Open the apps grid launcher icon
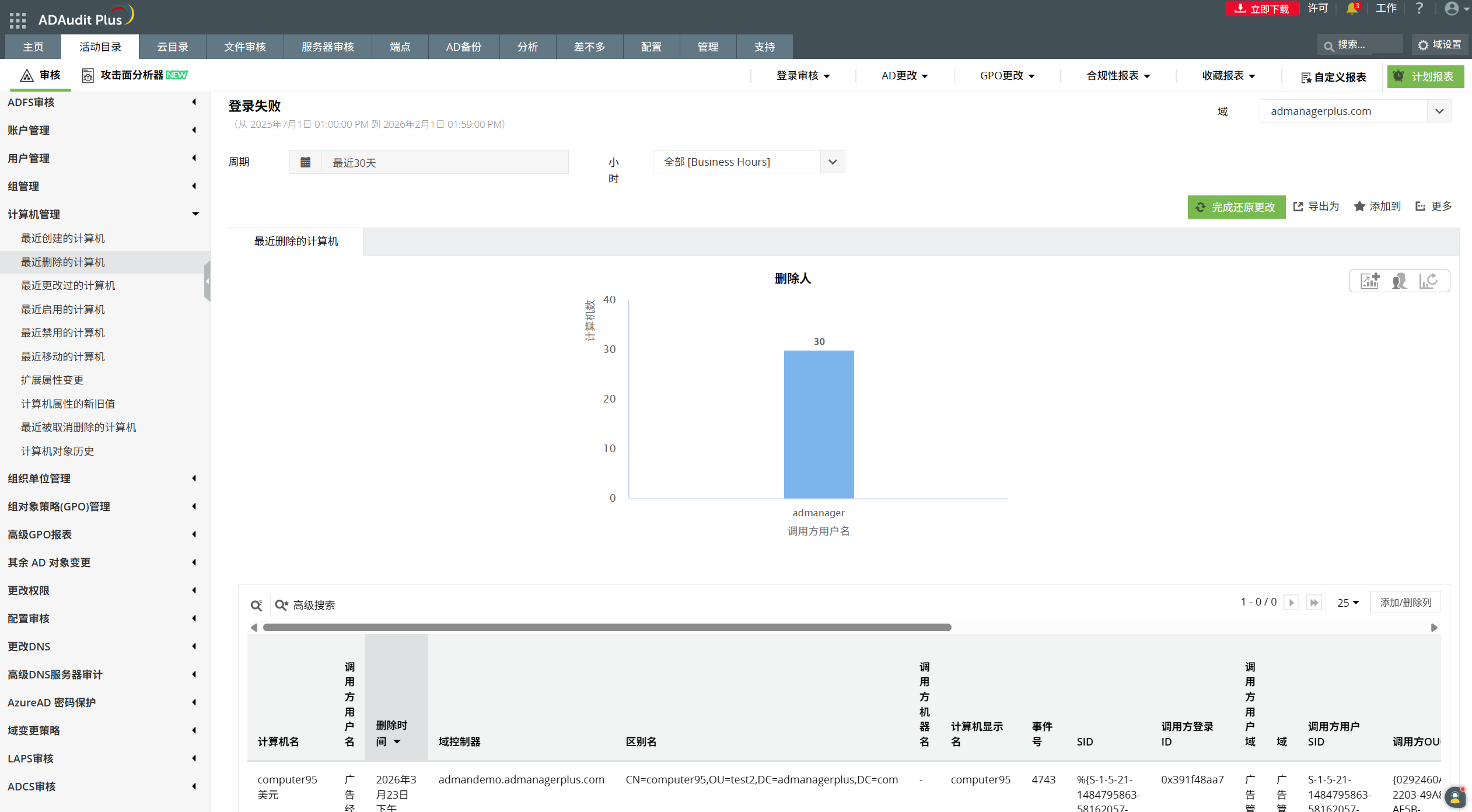 (18, 20)
